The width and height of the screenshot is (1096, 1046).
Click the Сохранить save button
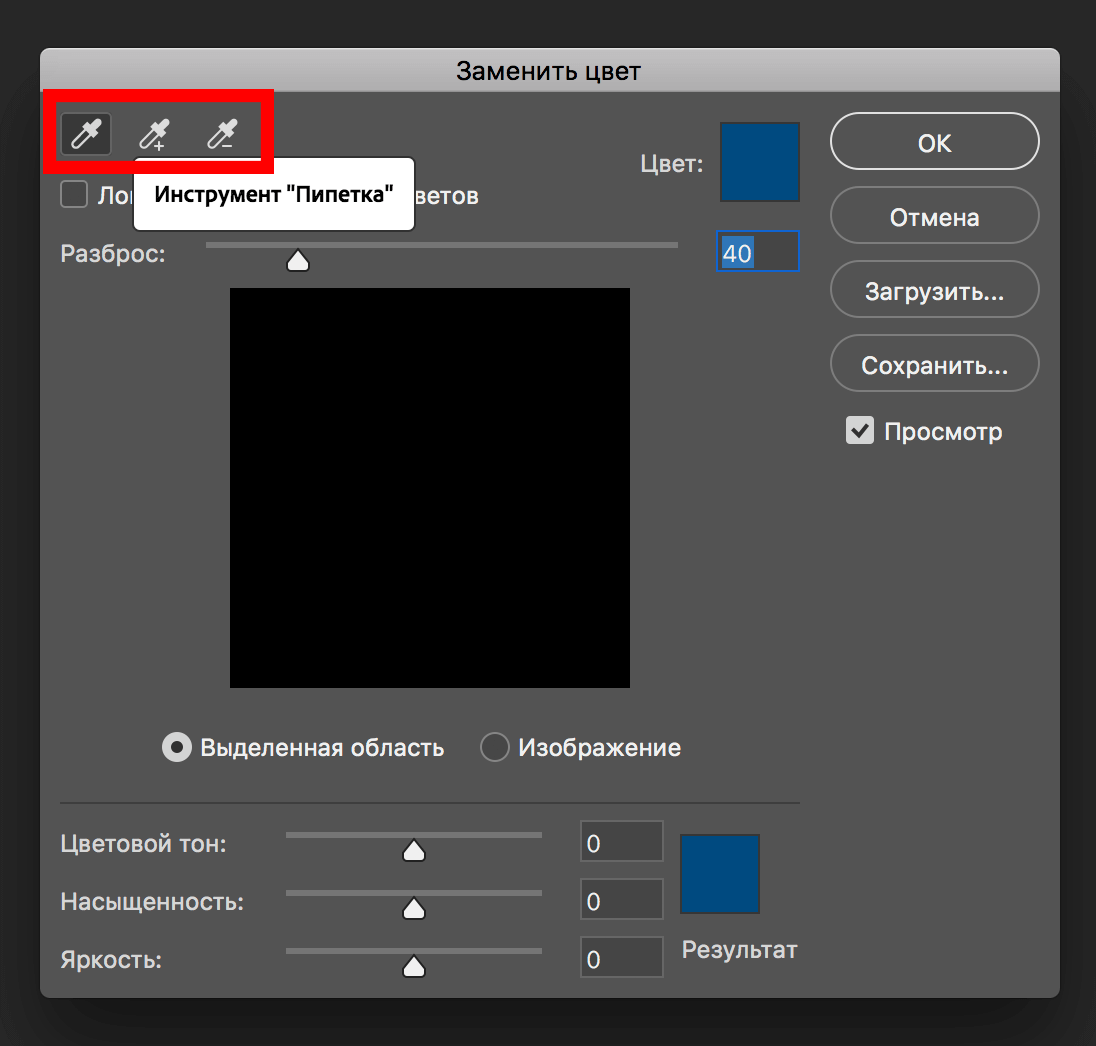point(934,365)
